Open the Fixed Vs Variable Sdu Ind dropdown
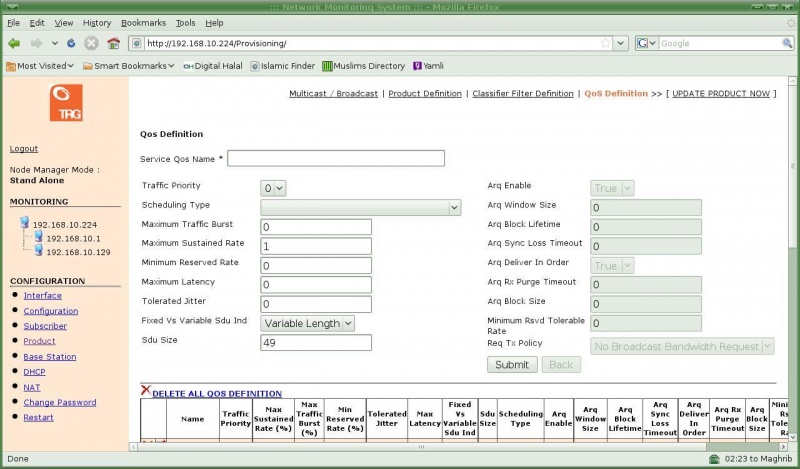This screenshot has width=800, height=469. pos(308,324)
